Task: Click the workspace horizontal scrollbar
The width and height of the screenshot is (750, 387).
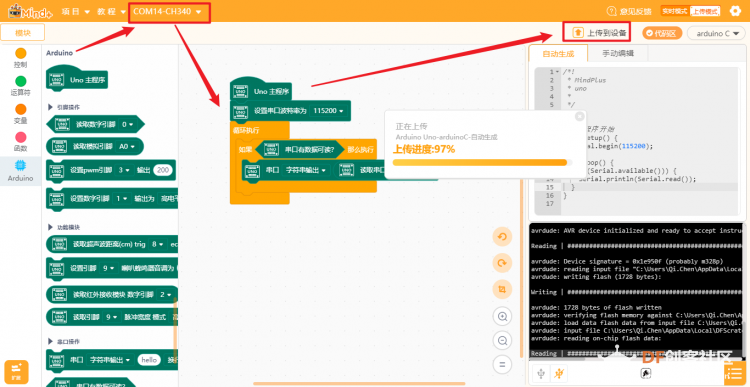Action: (x=359, y=383)
